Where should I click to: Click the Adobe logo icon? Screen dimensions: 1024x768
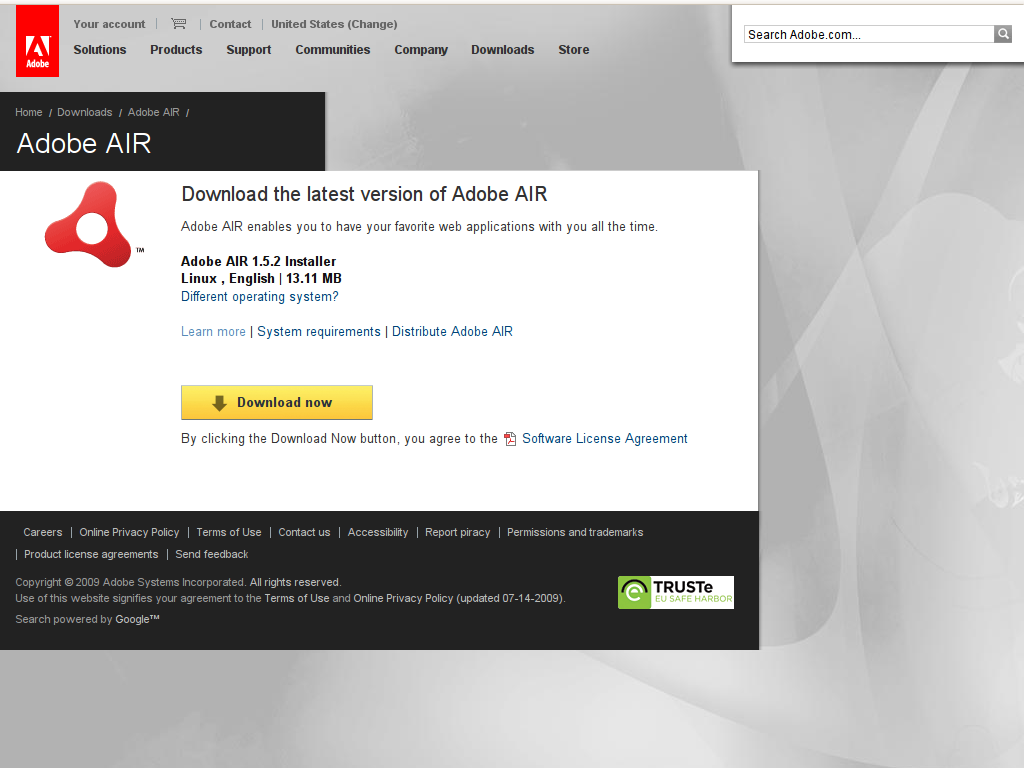tap(37, 41)
